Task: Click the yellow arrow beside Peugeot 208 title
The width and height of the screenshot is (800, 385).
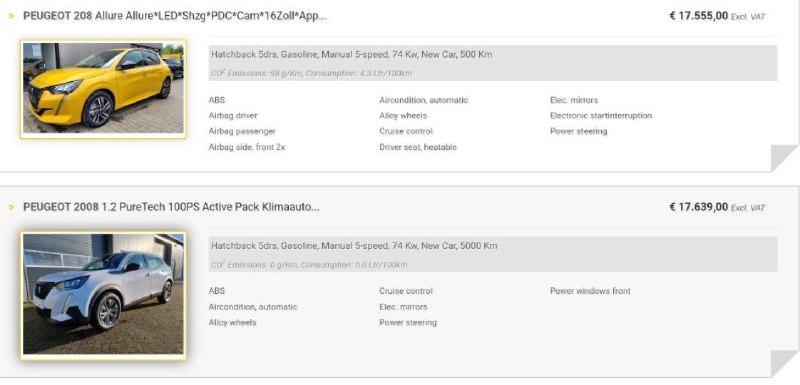Action: pos(11,16)
